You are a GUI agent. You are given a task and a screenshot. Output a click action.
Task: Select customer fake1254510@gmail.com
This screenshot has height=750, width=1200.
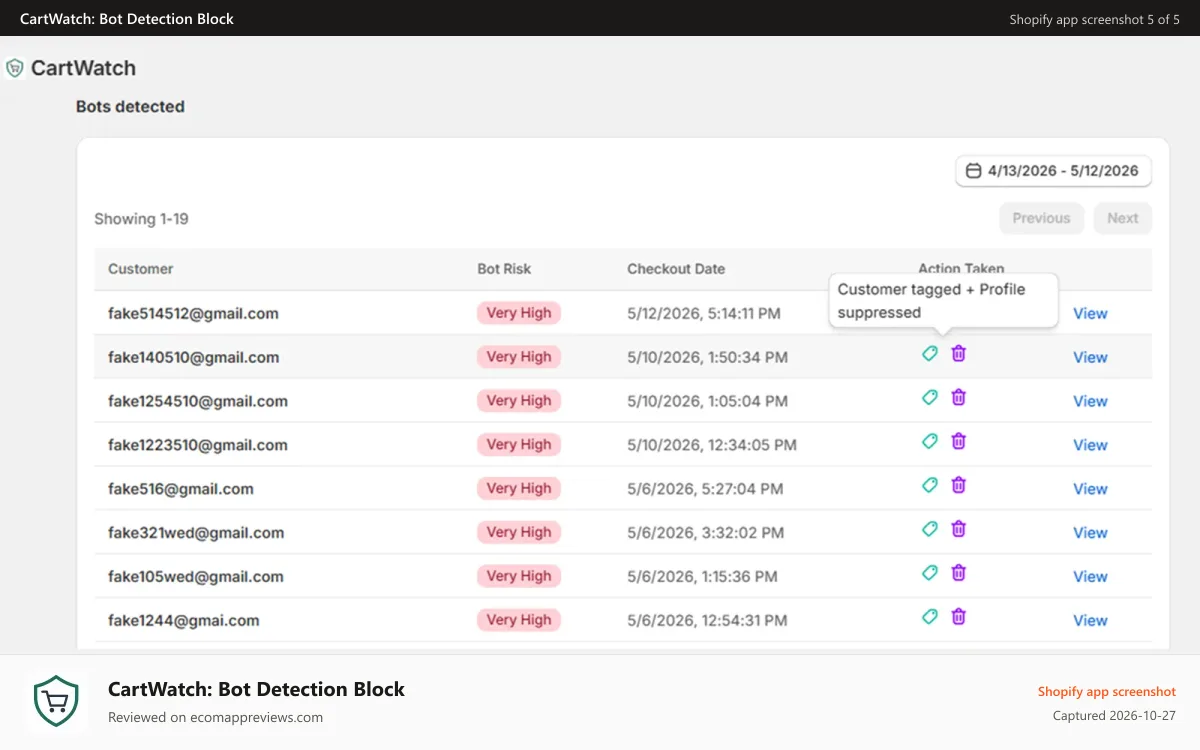198,401
